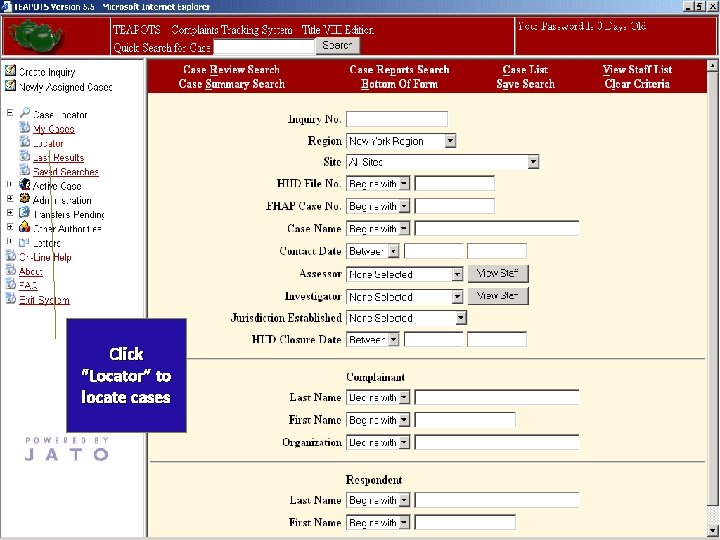
Task: Collapse the Case Locator tree node
Action: tap(10, 113)
